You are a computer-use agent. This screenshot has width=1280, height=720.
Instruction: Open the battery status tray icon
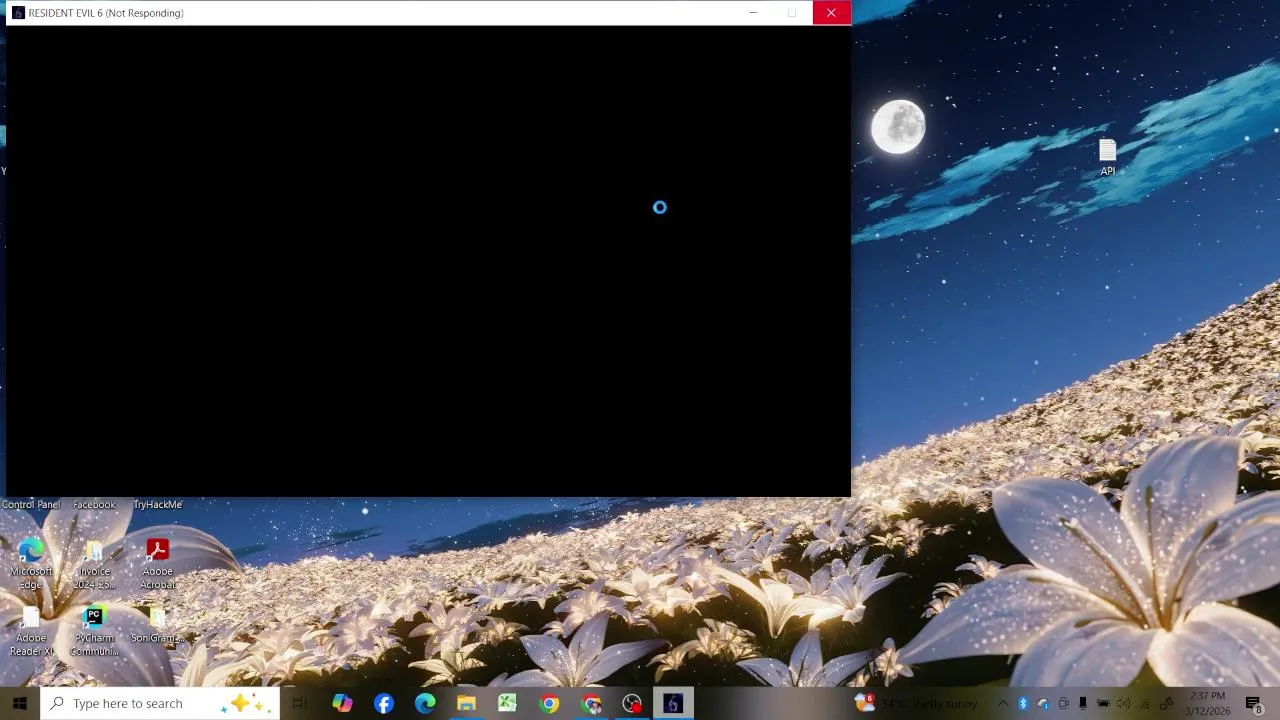[x=1103, y=703]
